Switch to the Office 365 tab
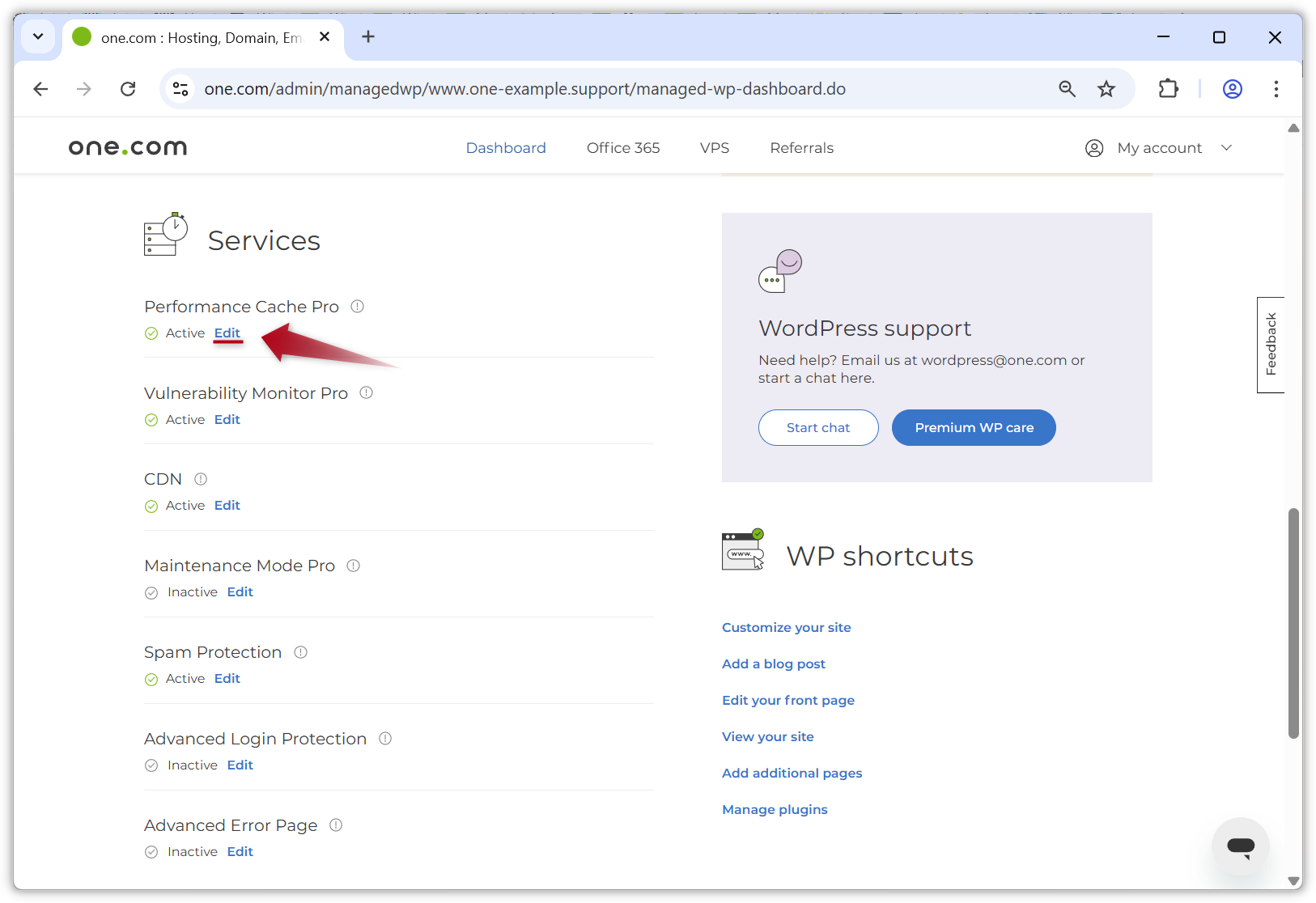 (623, 147)
